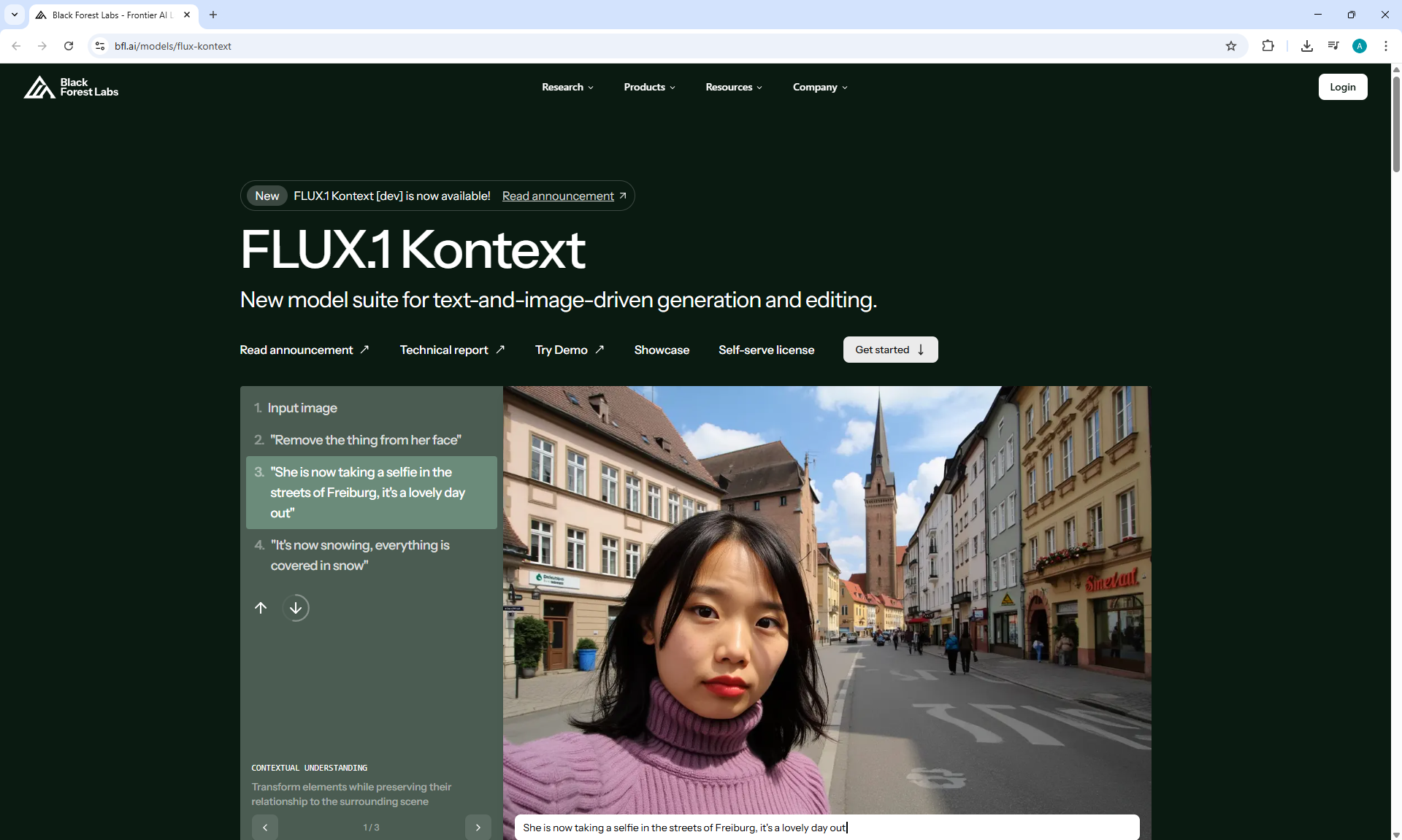Bookmark this page with star icon

coord(1231,46)
